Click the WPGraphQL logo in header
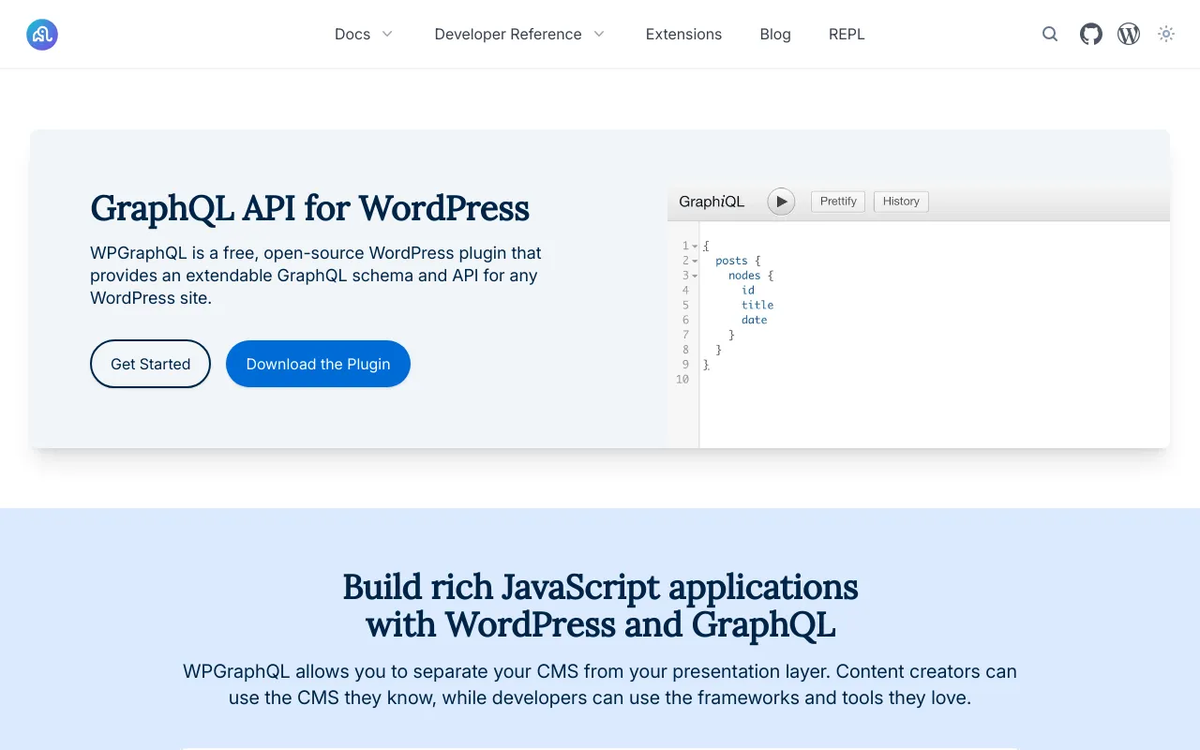The height and width of the screenshot is (750, 1200). pyautogui.click(x=42, y=34)
